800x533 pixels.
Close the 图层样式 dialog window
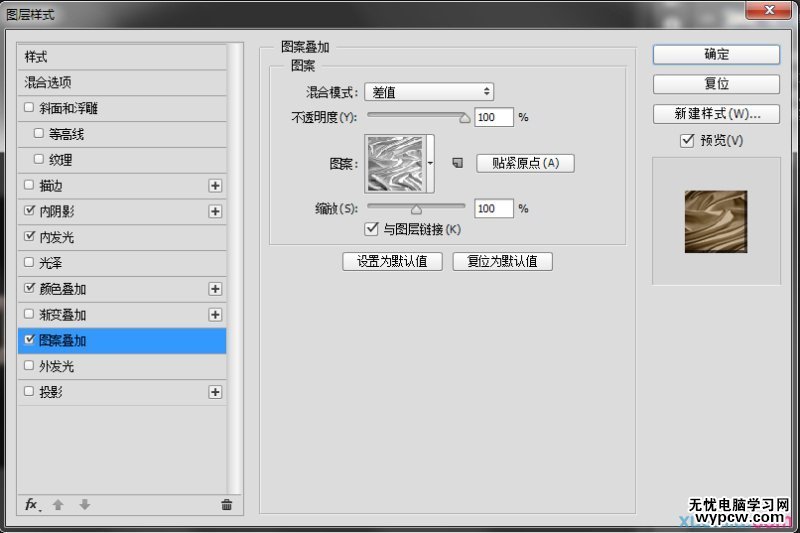[769, 10]
